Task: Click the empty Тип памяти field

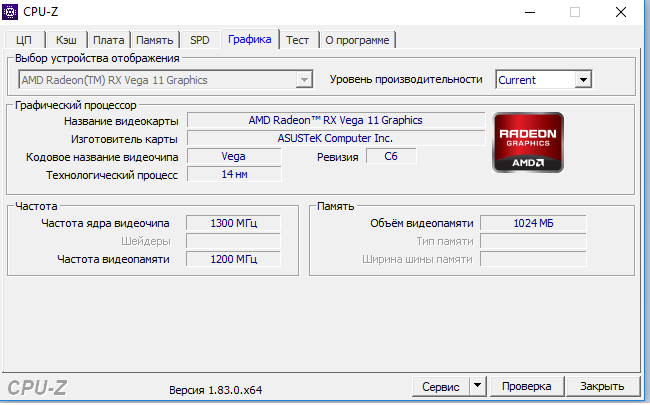Action: tap(533, 241)
